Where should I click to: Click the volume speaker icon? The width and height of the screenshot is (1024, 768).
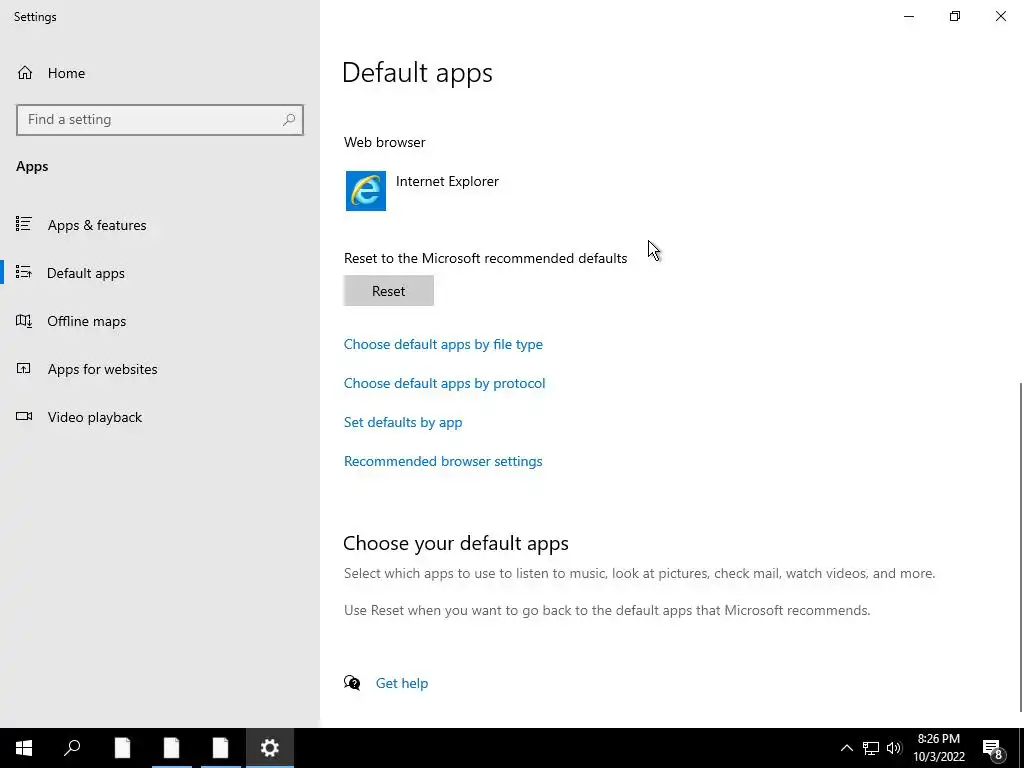point(894,748)
